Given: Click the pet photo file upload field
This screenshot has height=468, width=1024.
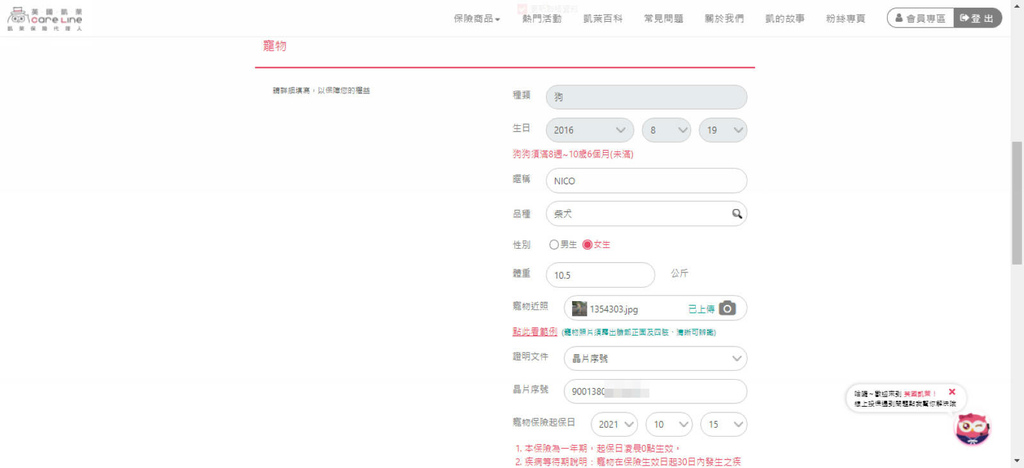Looking at the screenshot, I should [x=655, y=308].
